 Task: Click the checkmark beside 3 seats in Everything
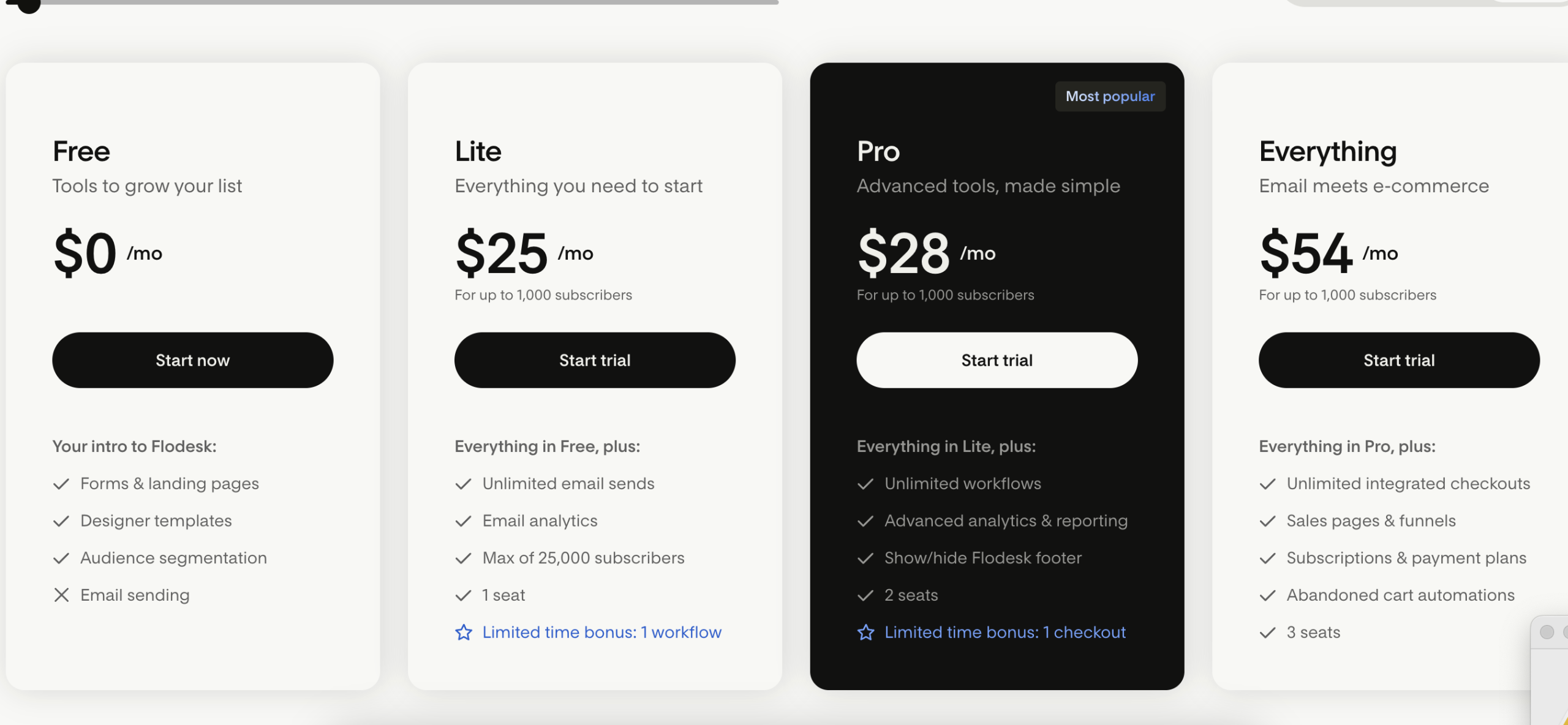point(1268,632)
